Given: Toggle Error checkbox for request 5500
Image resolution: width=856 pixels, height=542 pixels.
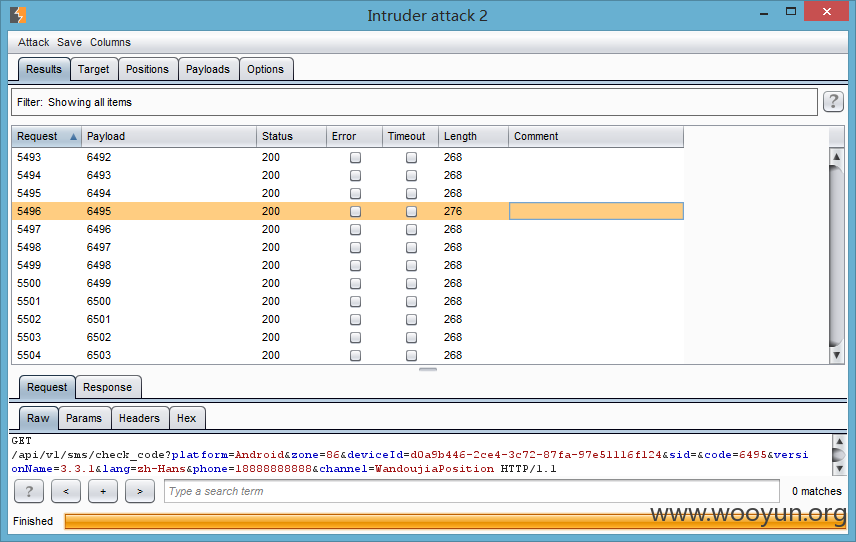Looking at the screenshot, I should tap(355, 283).
